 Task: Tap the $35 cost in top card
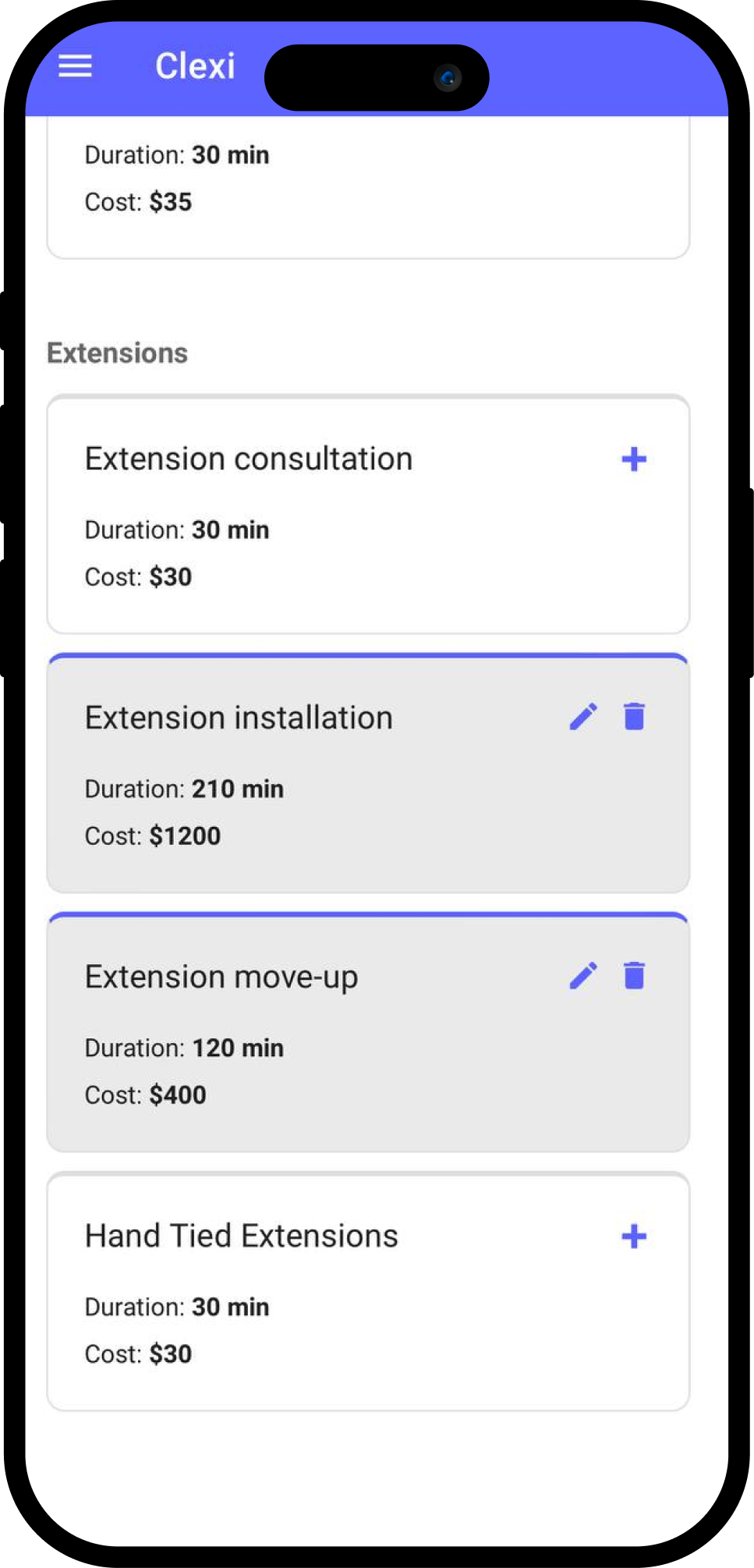pos(171,202)
